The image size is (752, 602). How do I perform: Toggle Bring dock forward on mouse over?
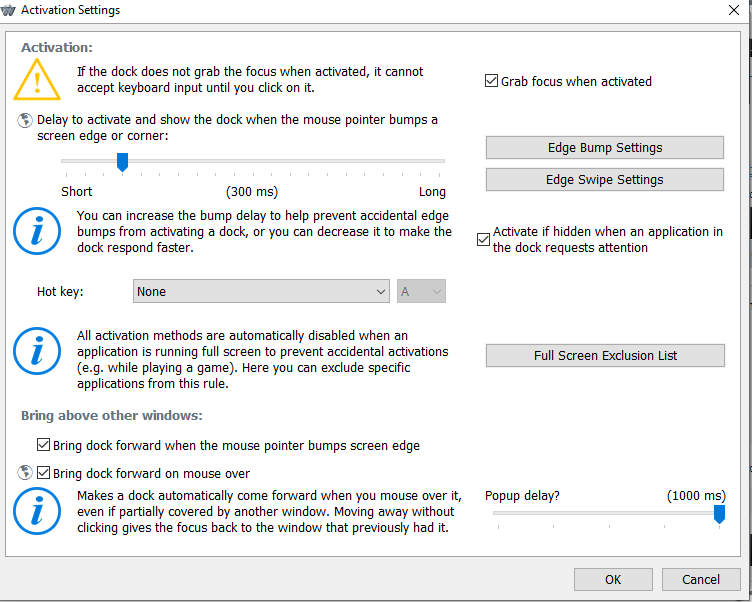click(x=43, y=473)
